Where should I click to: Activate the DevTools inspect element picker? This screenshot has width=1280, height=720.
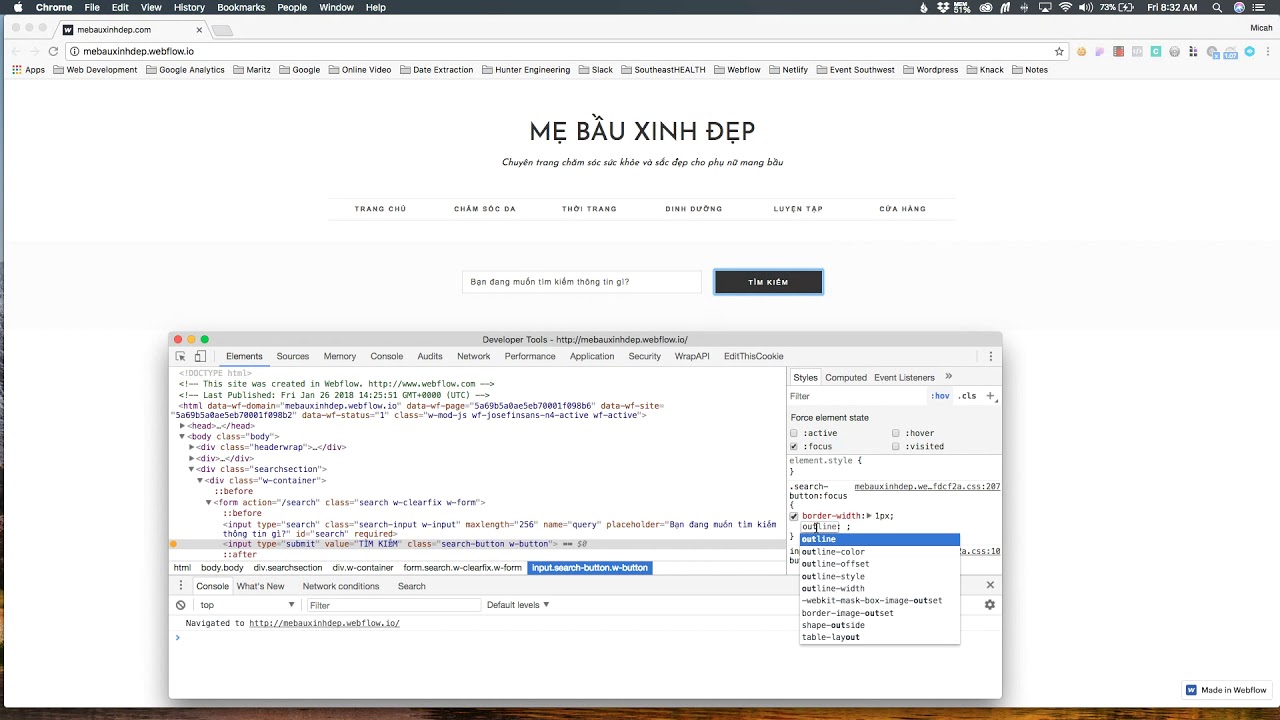coord(180,356)
